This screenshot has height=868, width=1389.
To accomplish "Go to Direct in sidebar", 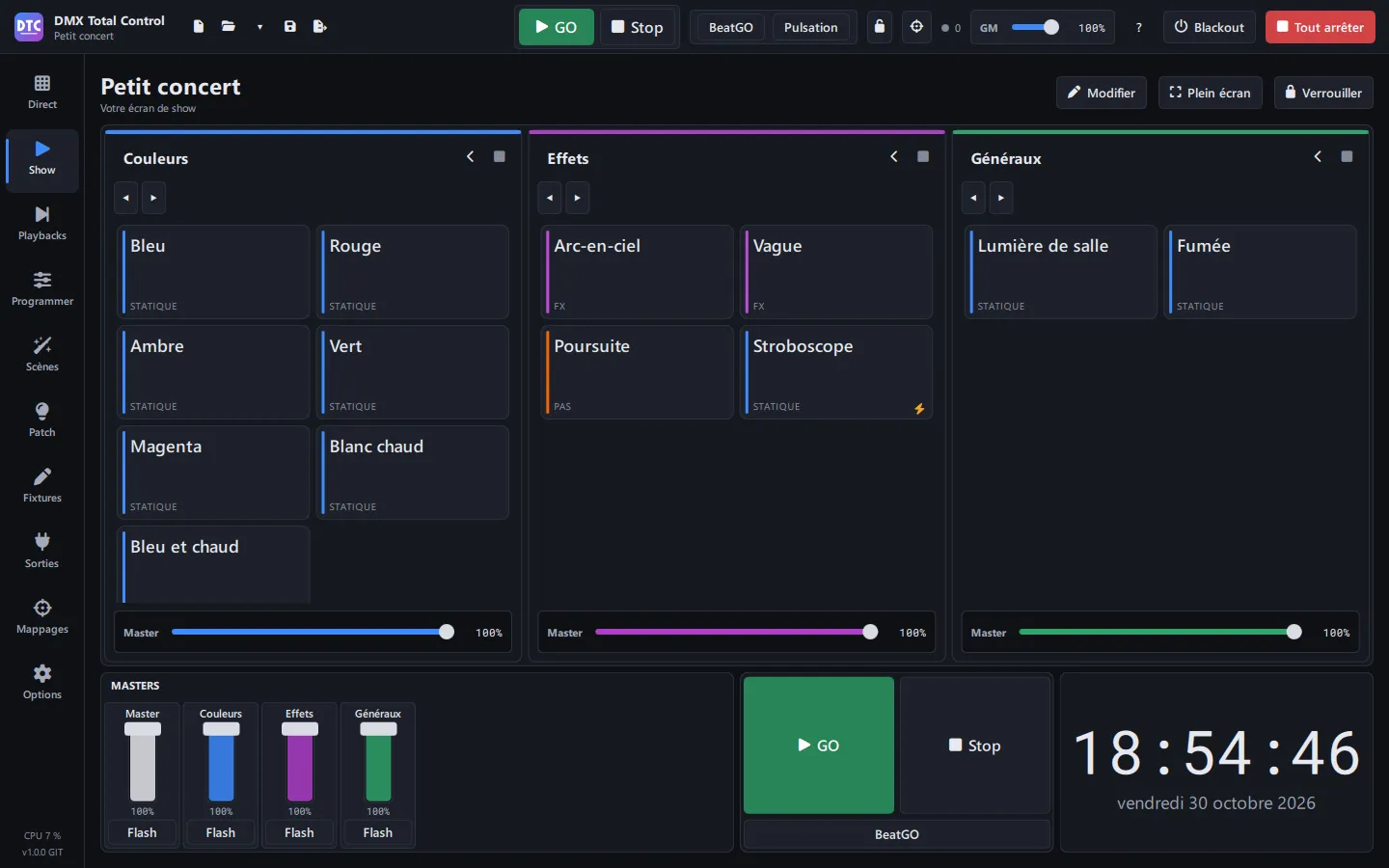I will coord(42,93).
